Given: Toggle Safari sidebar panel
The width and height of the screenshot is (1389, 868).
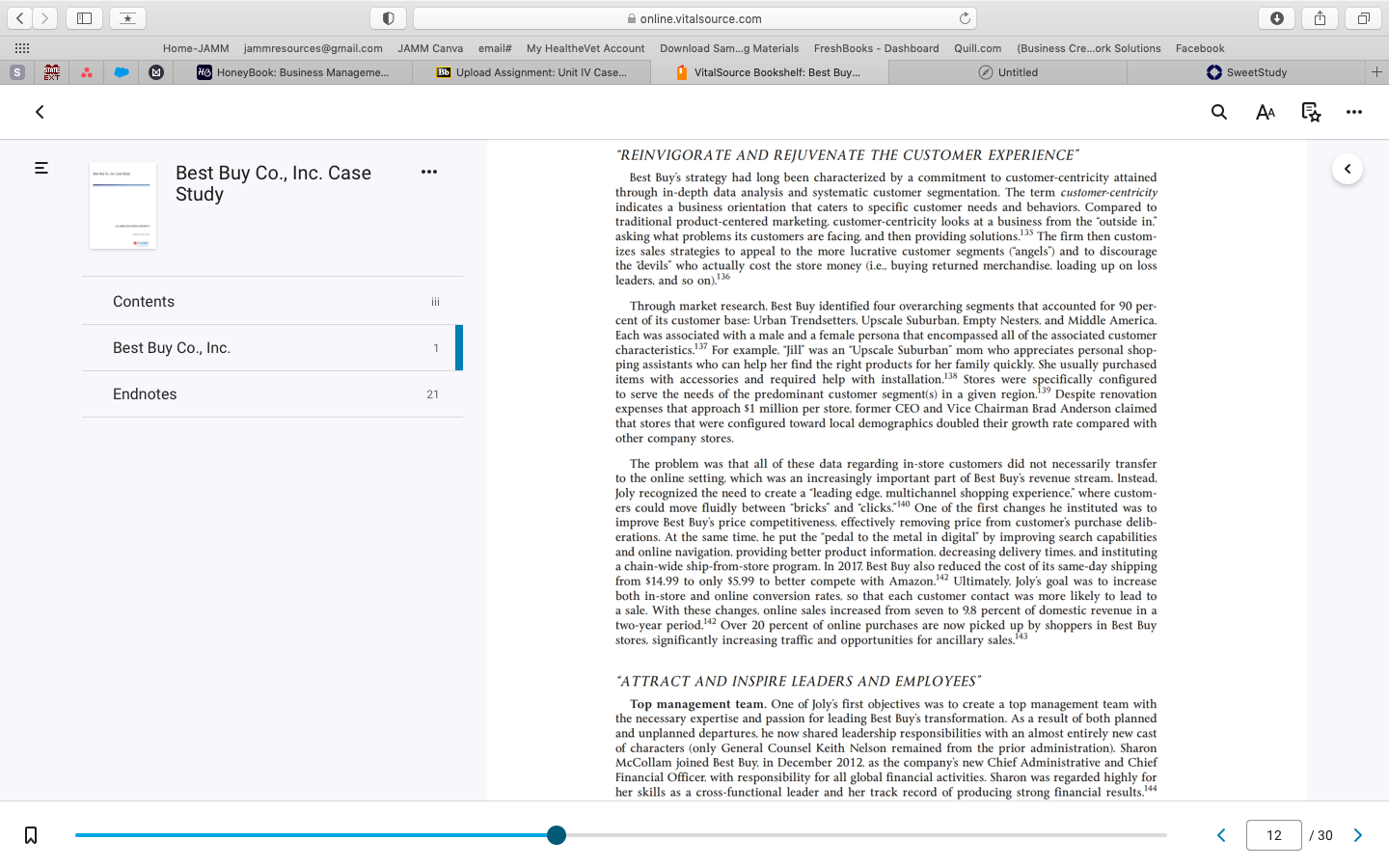Looking at the screenshot, I should [x=85, y=18].
